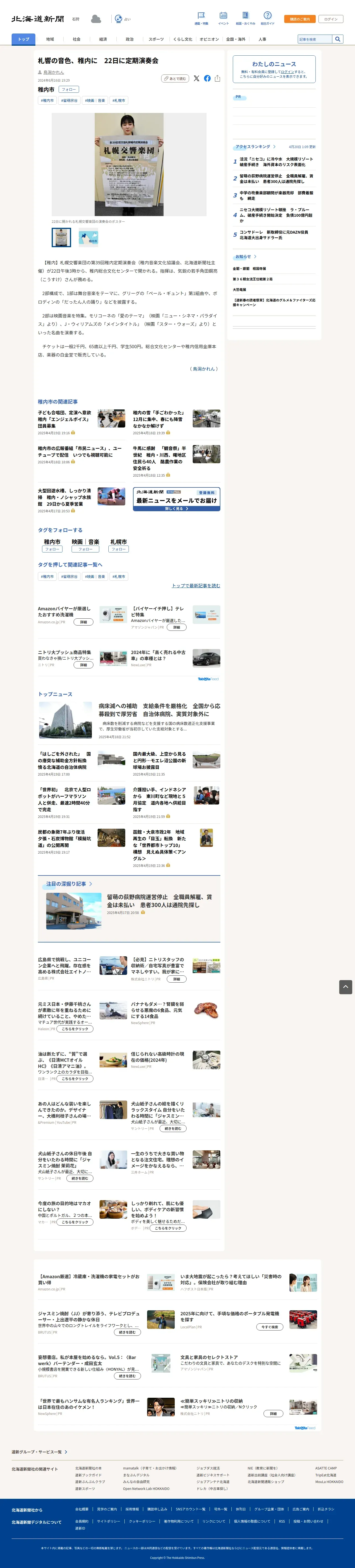
Task: Open notice 大恐竜展
Action: click(x=239, y=290)
